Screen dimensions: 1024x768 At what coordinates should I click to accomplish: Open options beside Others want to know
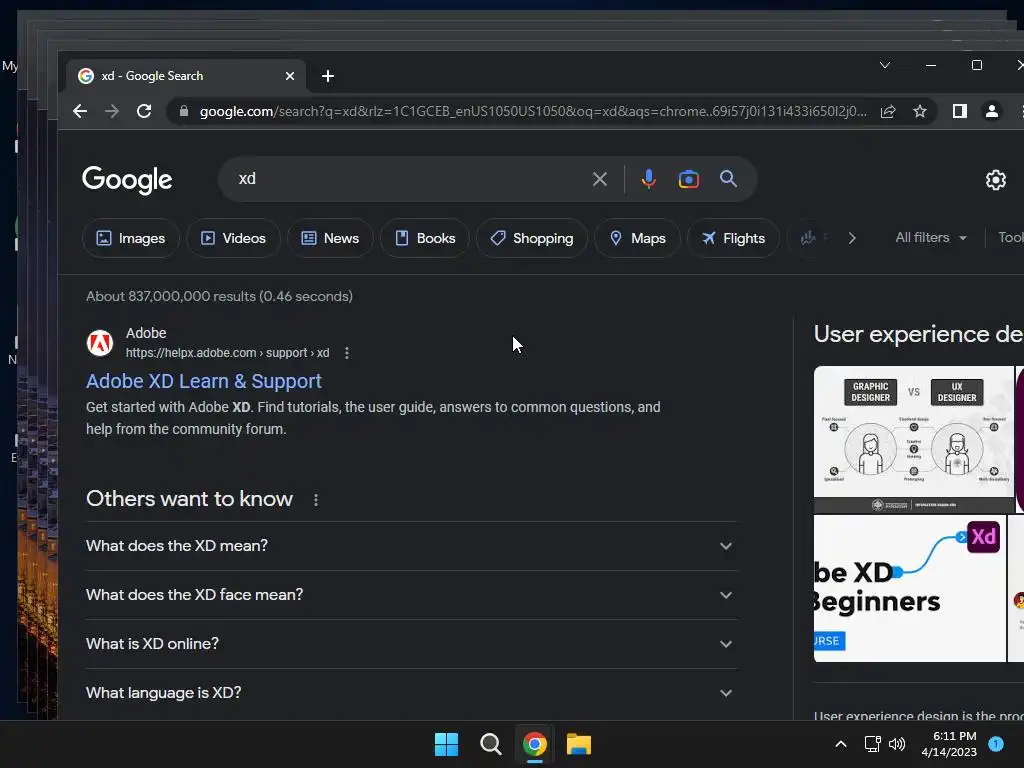(315, 500)
